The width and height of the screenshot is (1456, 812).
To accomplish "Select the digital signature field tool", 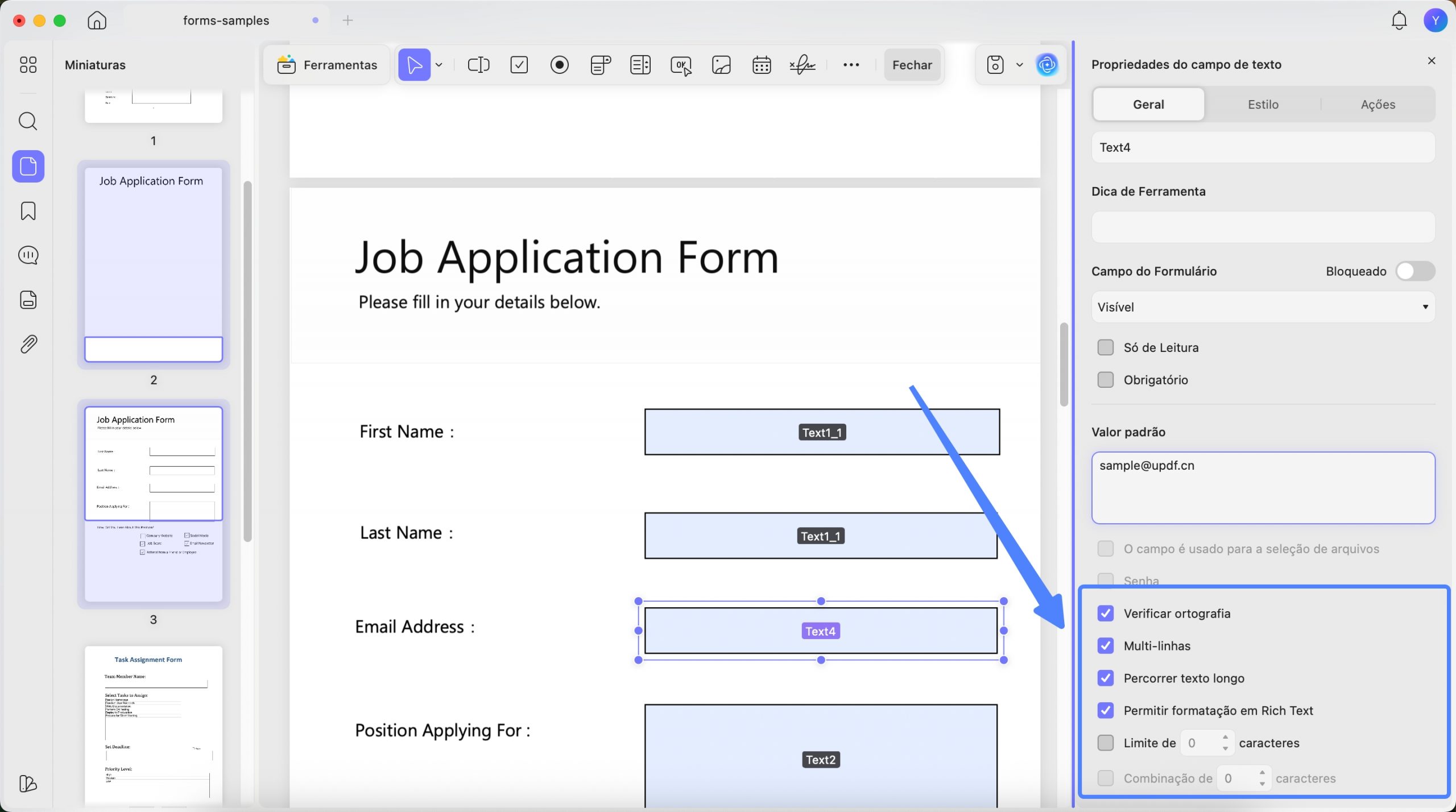I will pyautogui.click(x=803, y=65).
